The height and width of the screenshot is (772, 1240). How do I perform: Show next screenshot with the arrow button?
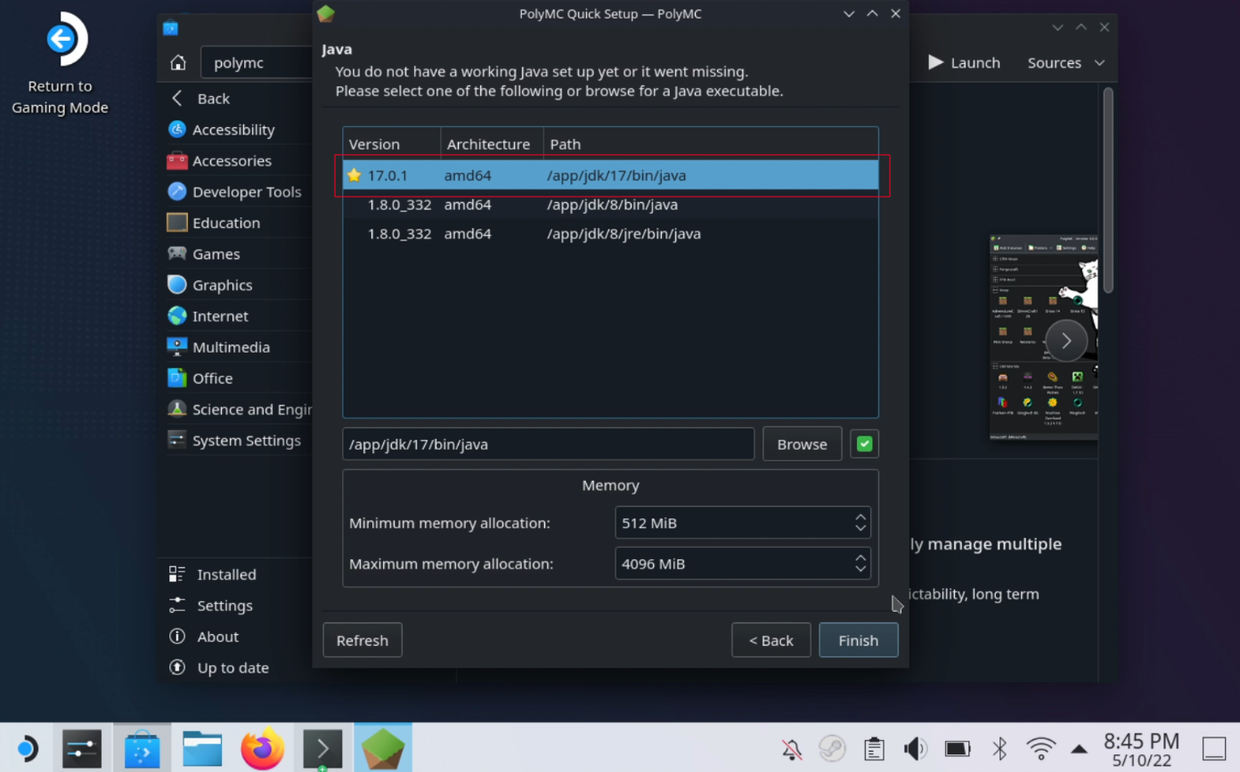tap(1066, 341)
